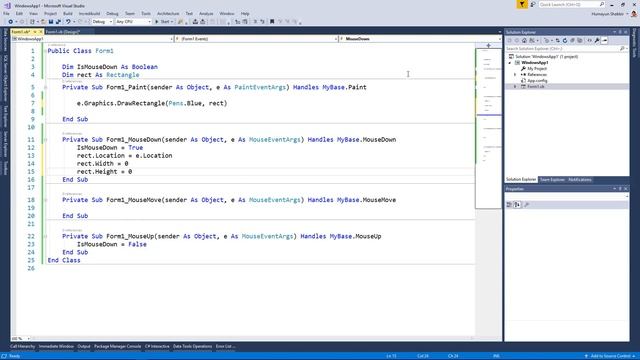Select Solution 'WindowsApp1' root node
Image resolution: width=640 pixels, height=360 pixels.
tap(546, 57)
